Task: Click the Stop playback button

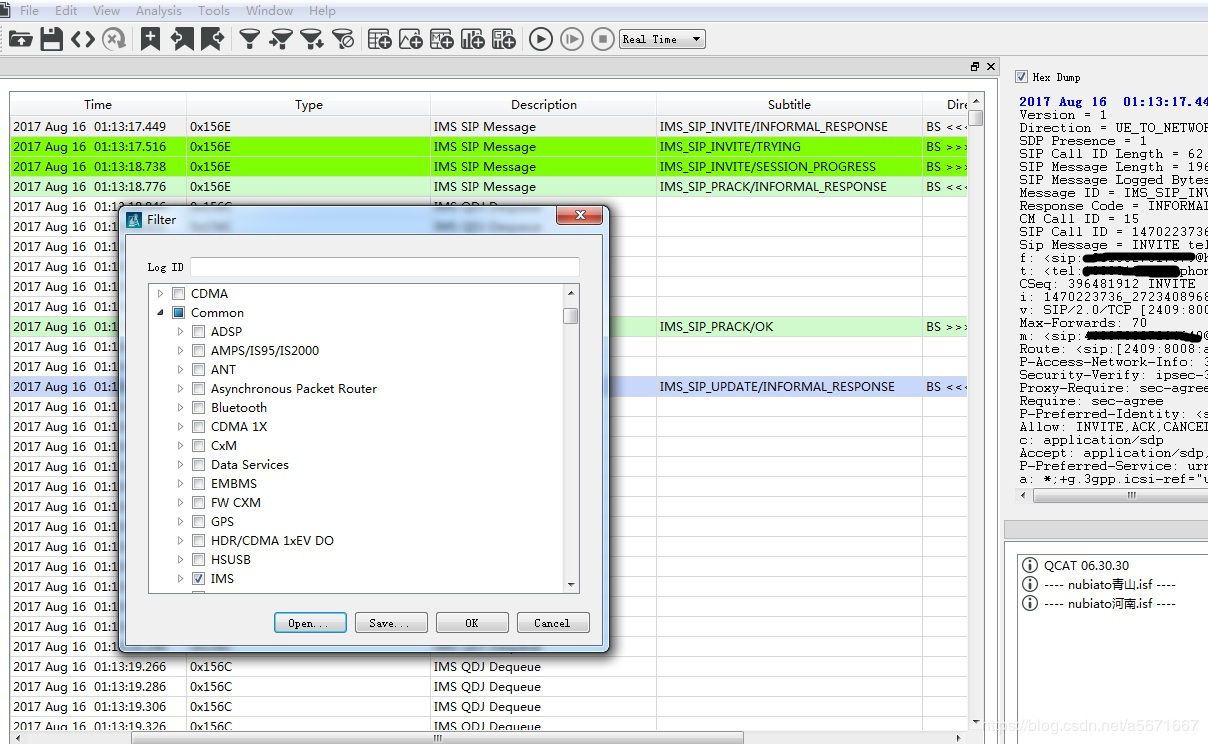Action: click(602, 39)
